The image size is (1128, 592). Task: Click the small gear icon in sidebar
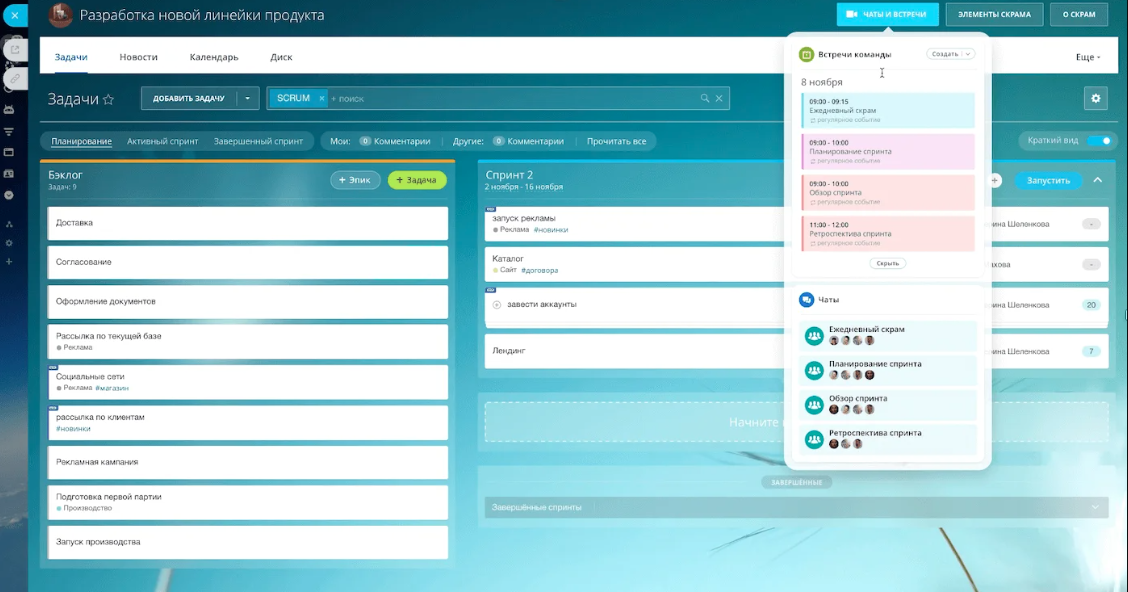[9, 243]
